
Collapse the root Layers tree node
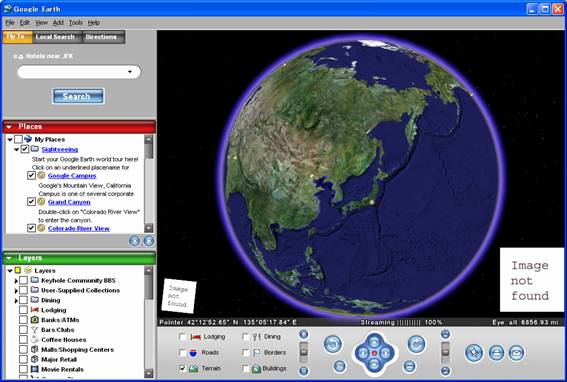tap(10, 271)
